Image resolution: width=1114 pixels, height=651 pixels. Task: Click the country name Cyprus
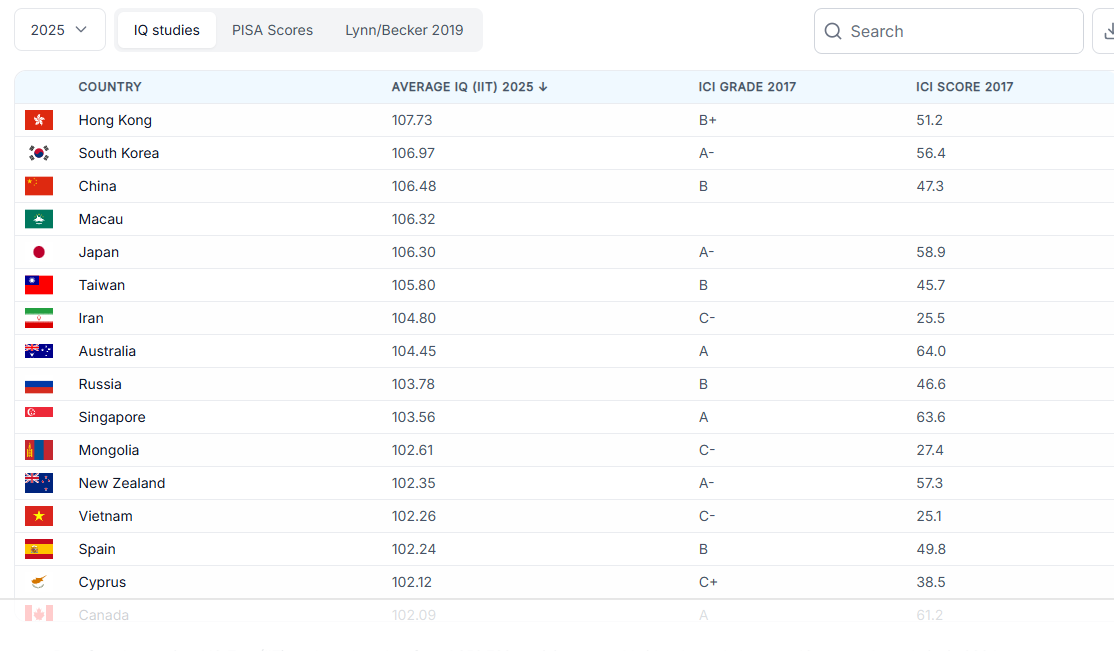[x=102, y=582]
